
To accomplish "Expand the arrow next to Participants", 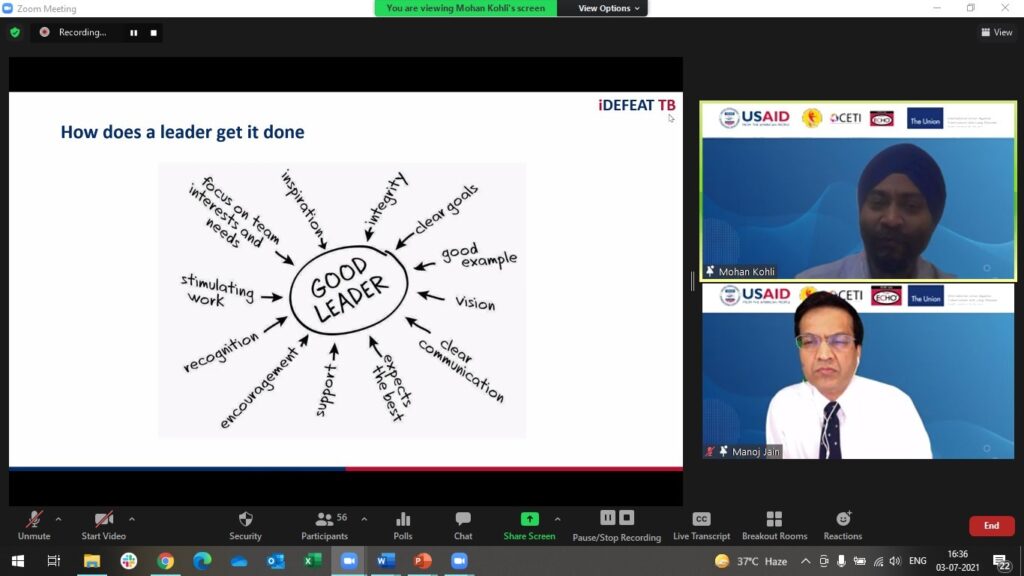I will [x=364, y=519].
